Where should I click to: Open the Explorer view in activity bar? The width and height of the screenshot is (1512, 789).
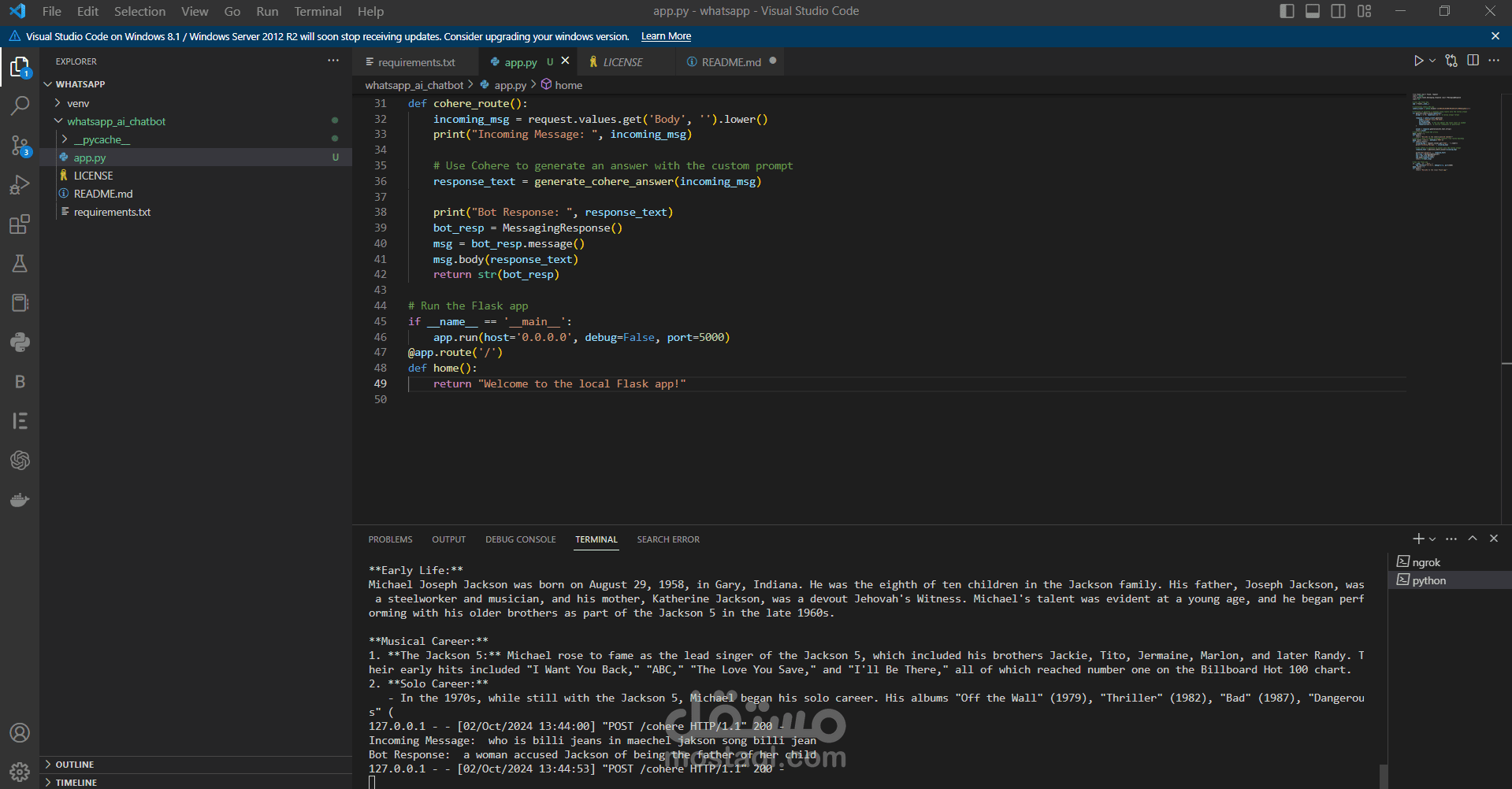(x=20, y=67)
